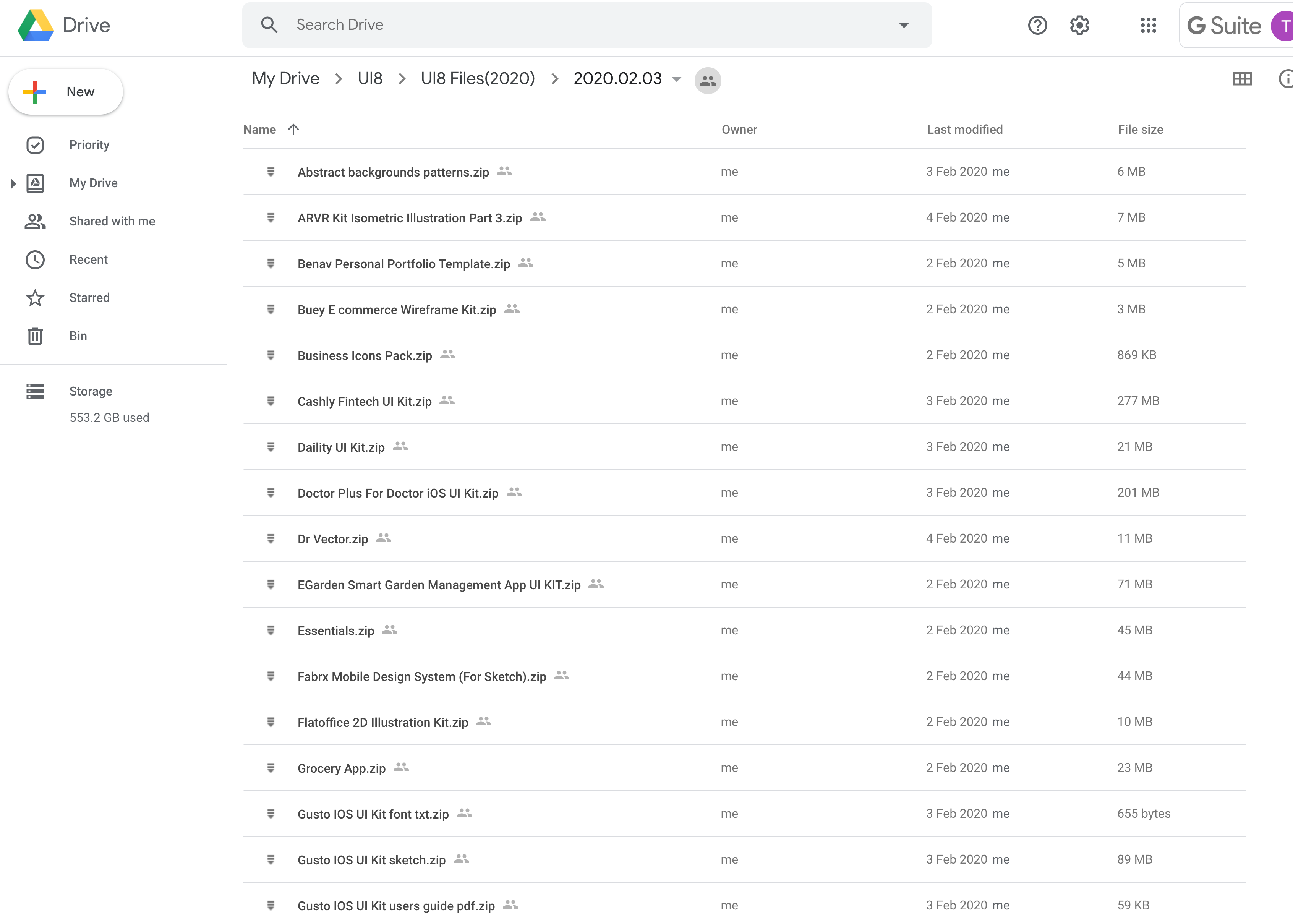Click the shared folder people icon
Screen dimensions: 1293x924
(x=708, y=80)
